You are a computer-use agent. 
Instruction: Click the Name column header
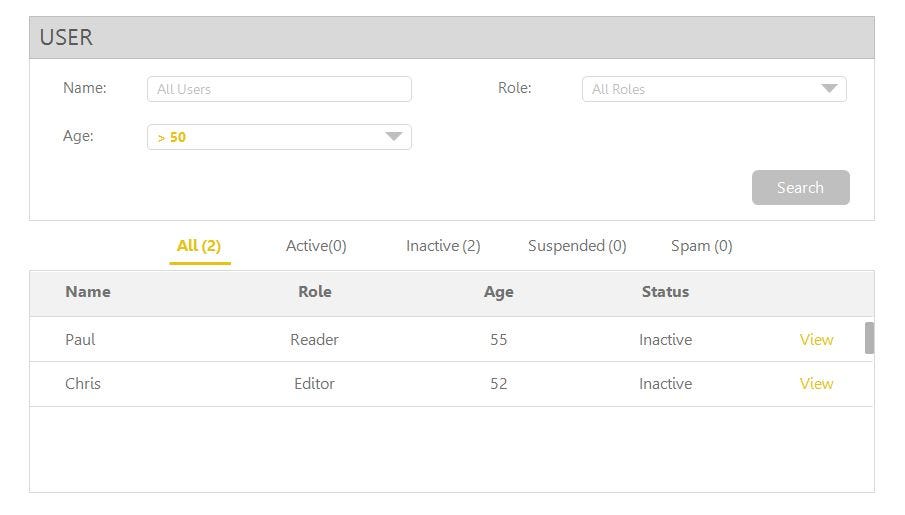click(x=88, y=292)
